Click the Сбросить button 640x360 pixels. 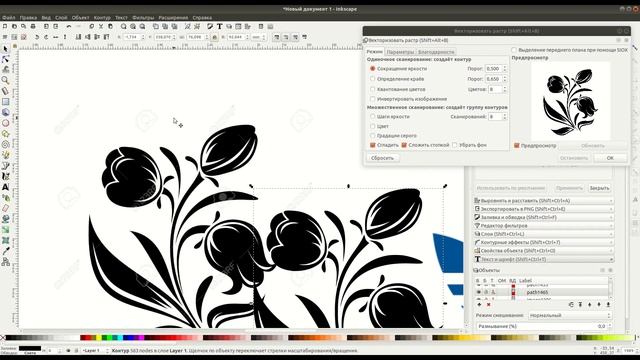(382, 158)
